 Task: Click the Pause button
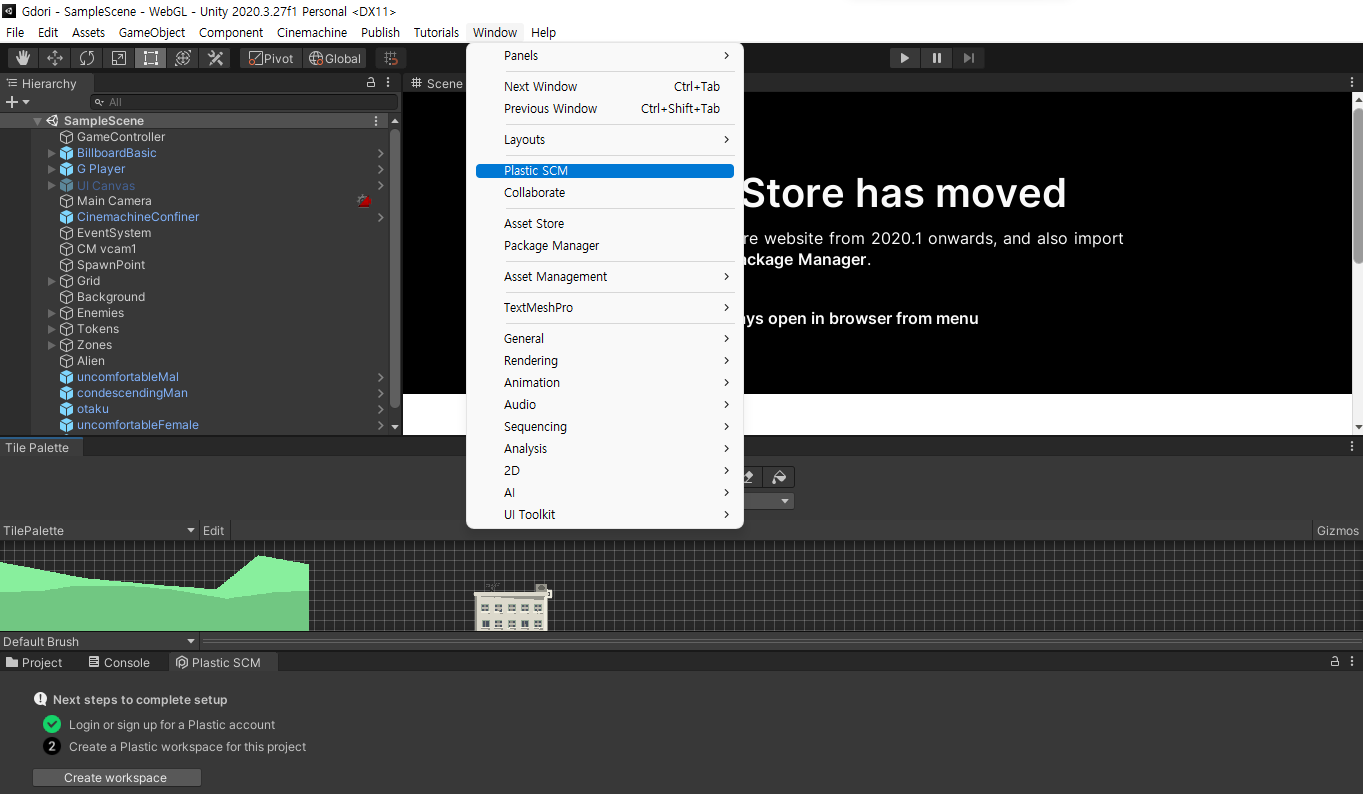tap(936, 58)
